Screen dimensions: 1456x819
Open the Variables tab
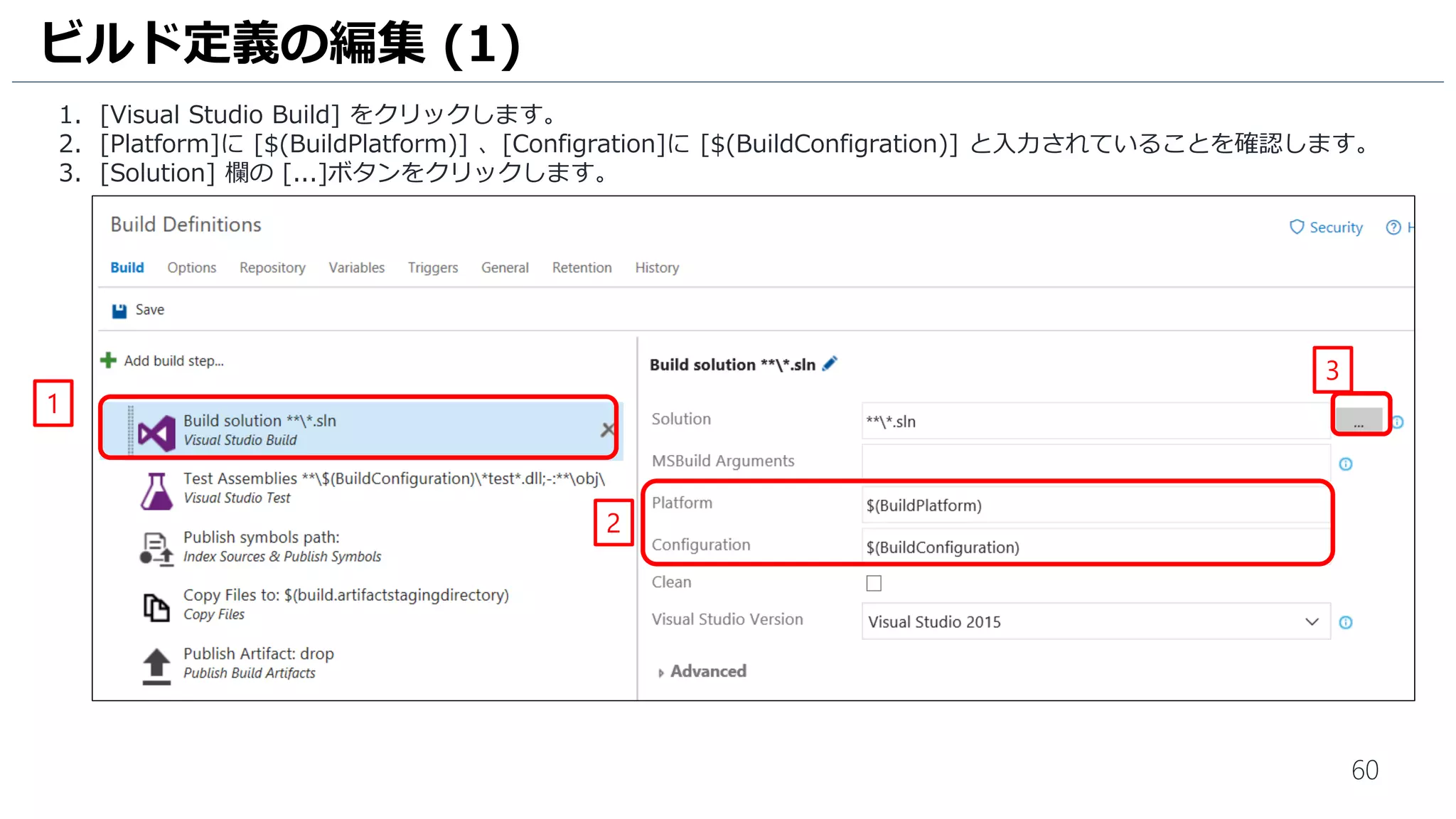(356, 268)
